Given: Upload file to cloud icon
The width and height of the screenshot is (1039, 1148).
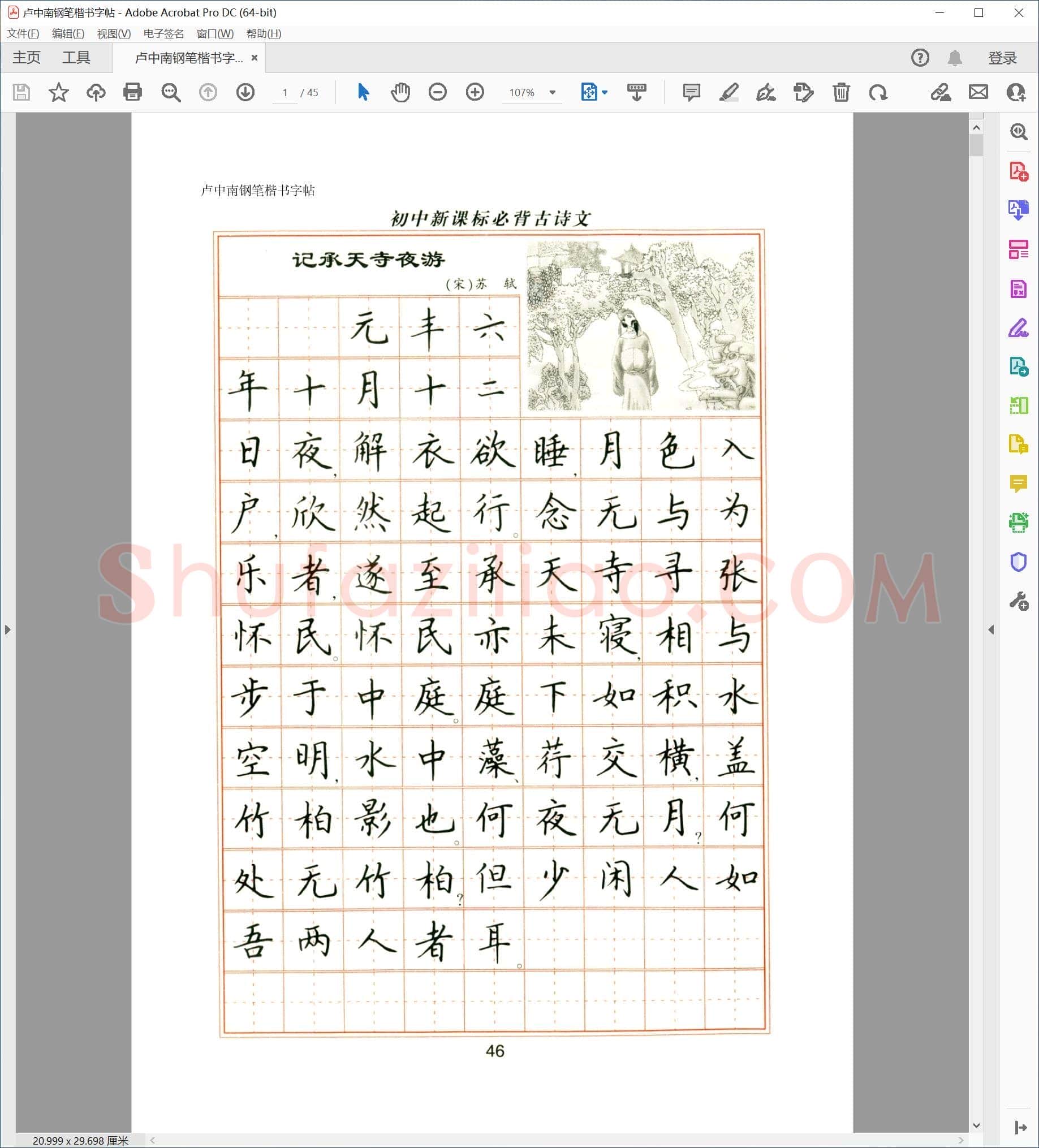Looking at the screenshot, I should (96, 92).
